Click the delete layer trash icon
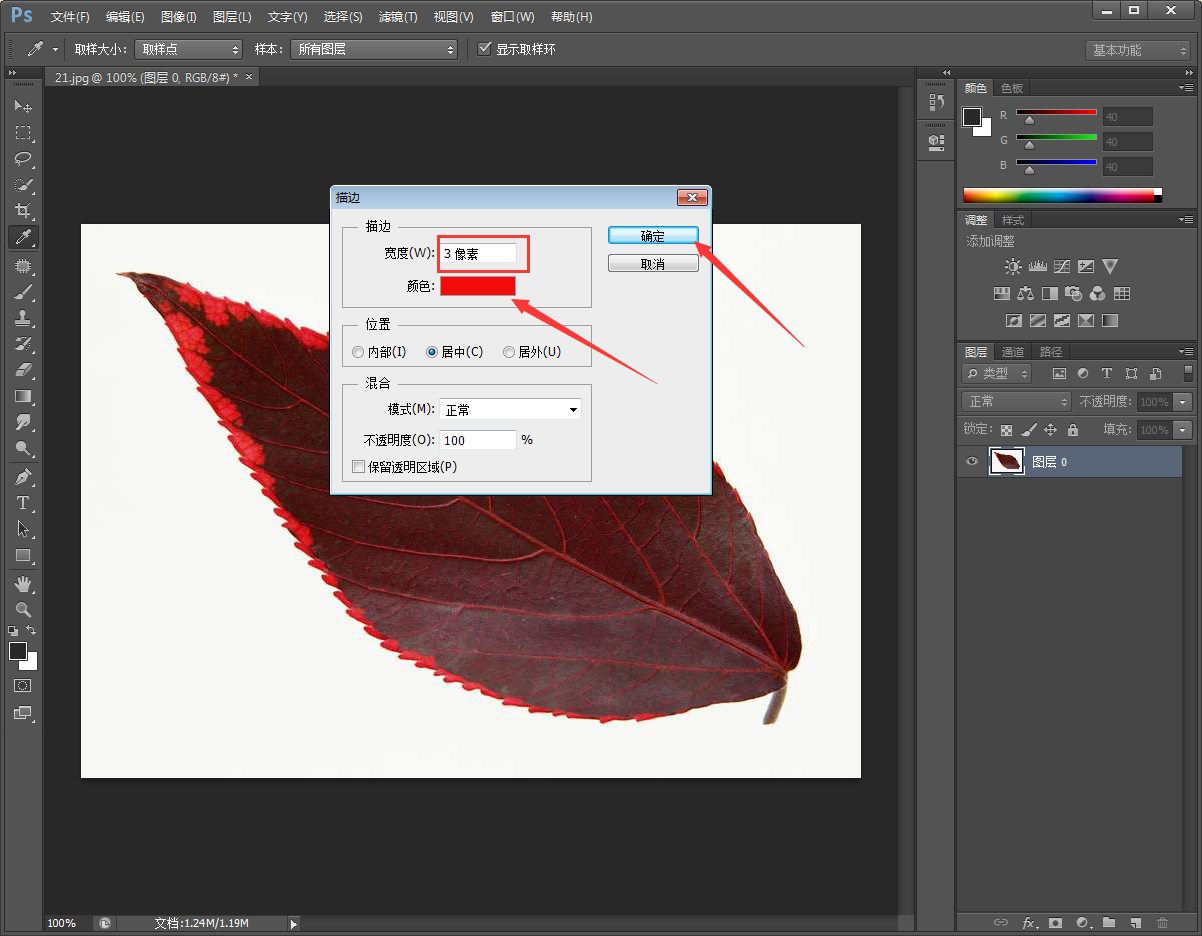Viewport: 1202px width, 936px height. tap(1162, 922)
